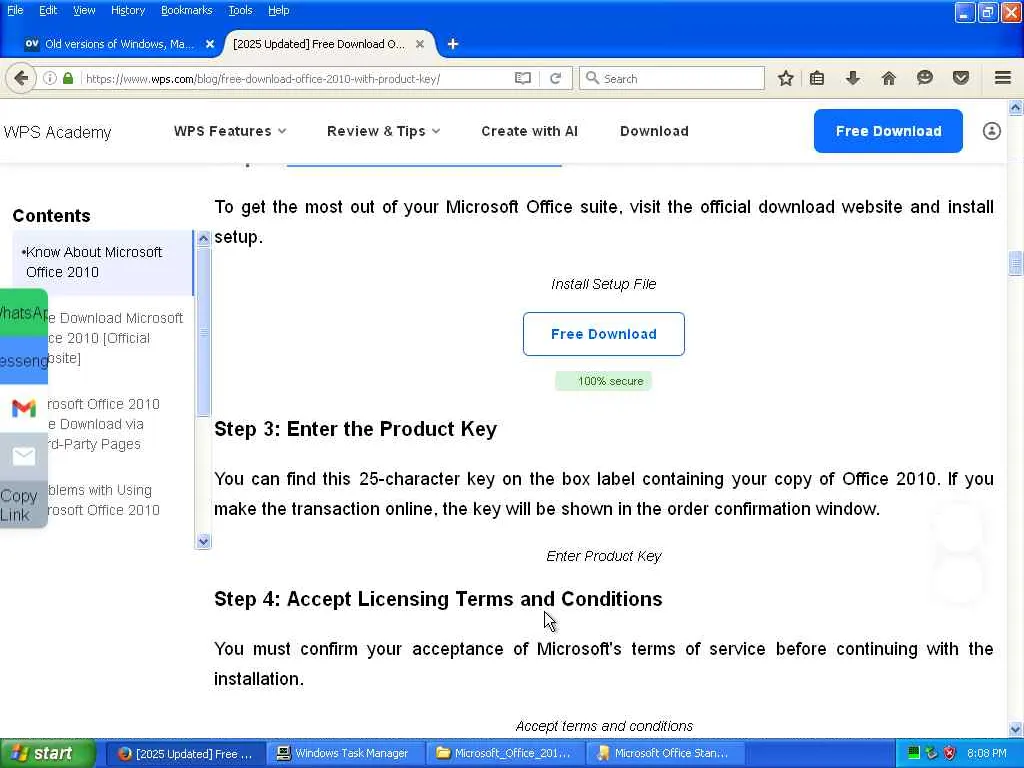Open the View menu
Viewport: 1024px width, 768px height.
pos(84,10)
